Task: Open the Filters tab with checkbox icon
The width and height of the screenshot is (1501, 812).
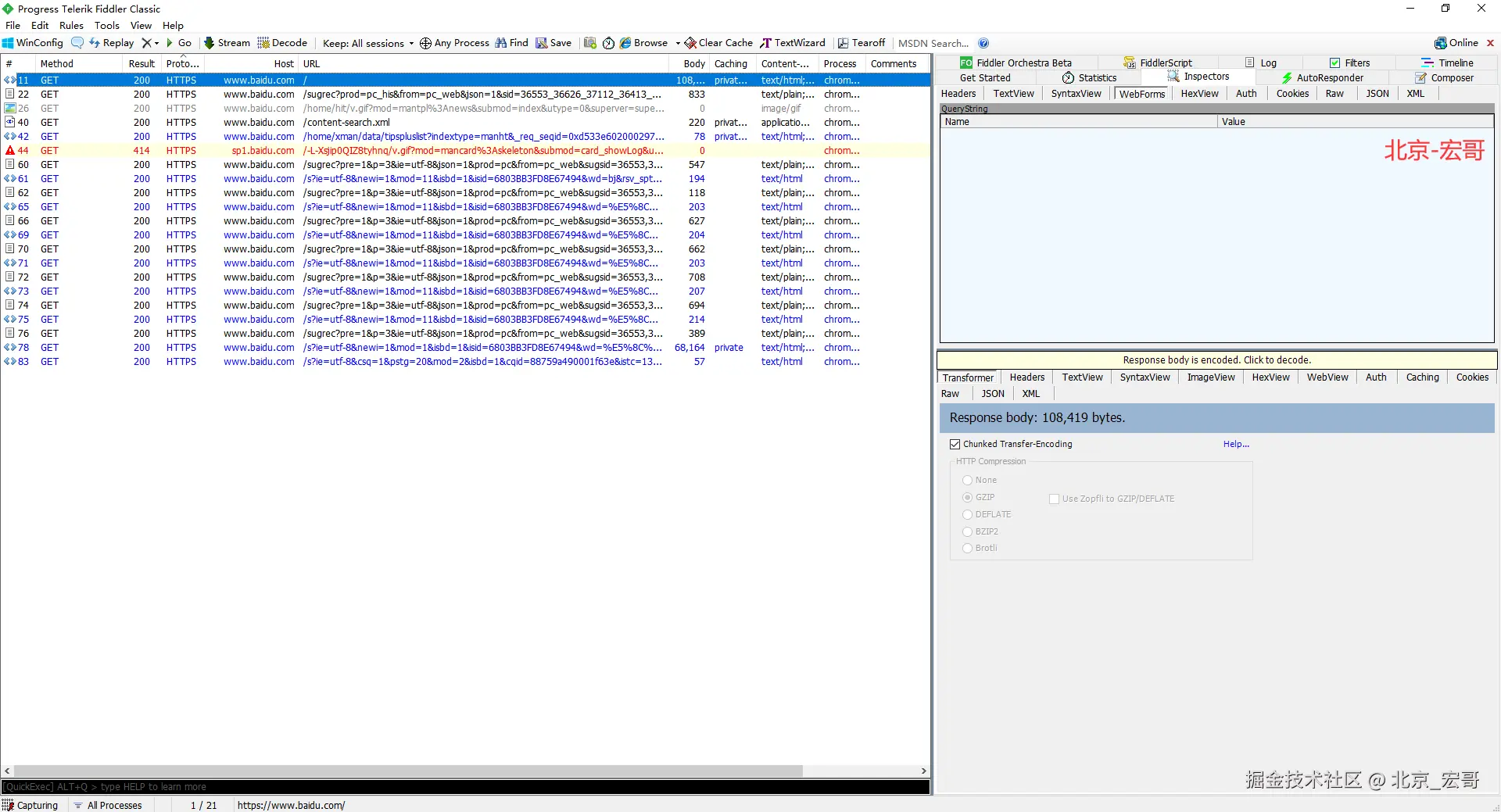Action: pyautogui.click(x=1349, y=63)
